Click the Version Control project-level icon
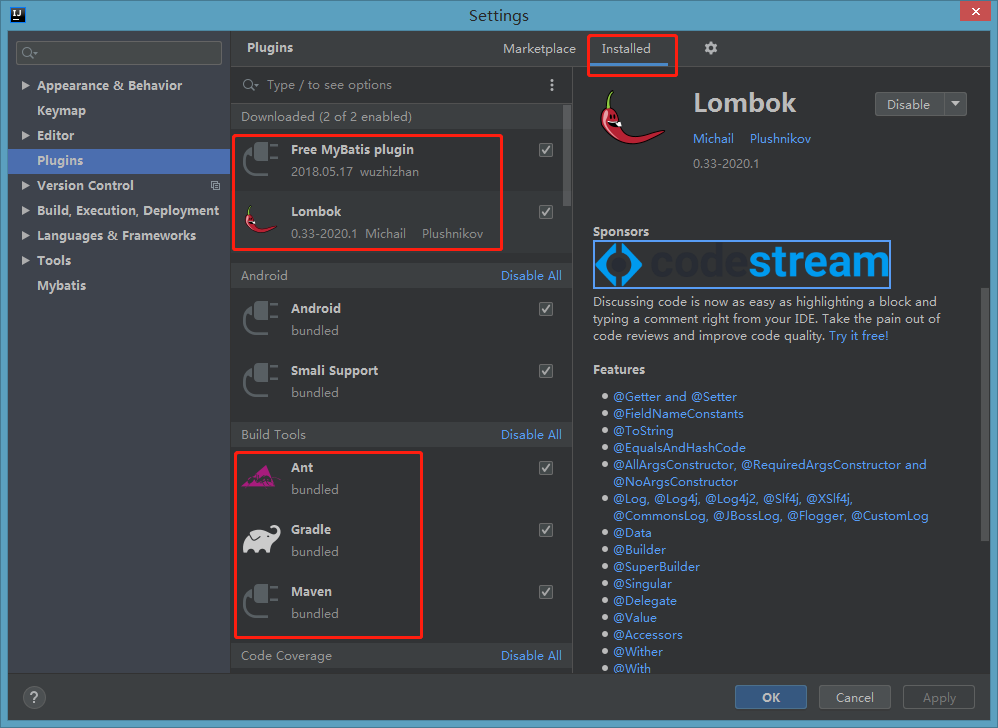This screenshot has height=728, width=998. click(x=215, y=185)
